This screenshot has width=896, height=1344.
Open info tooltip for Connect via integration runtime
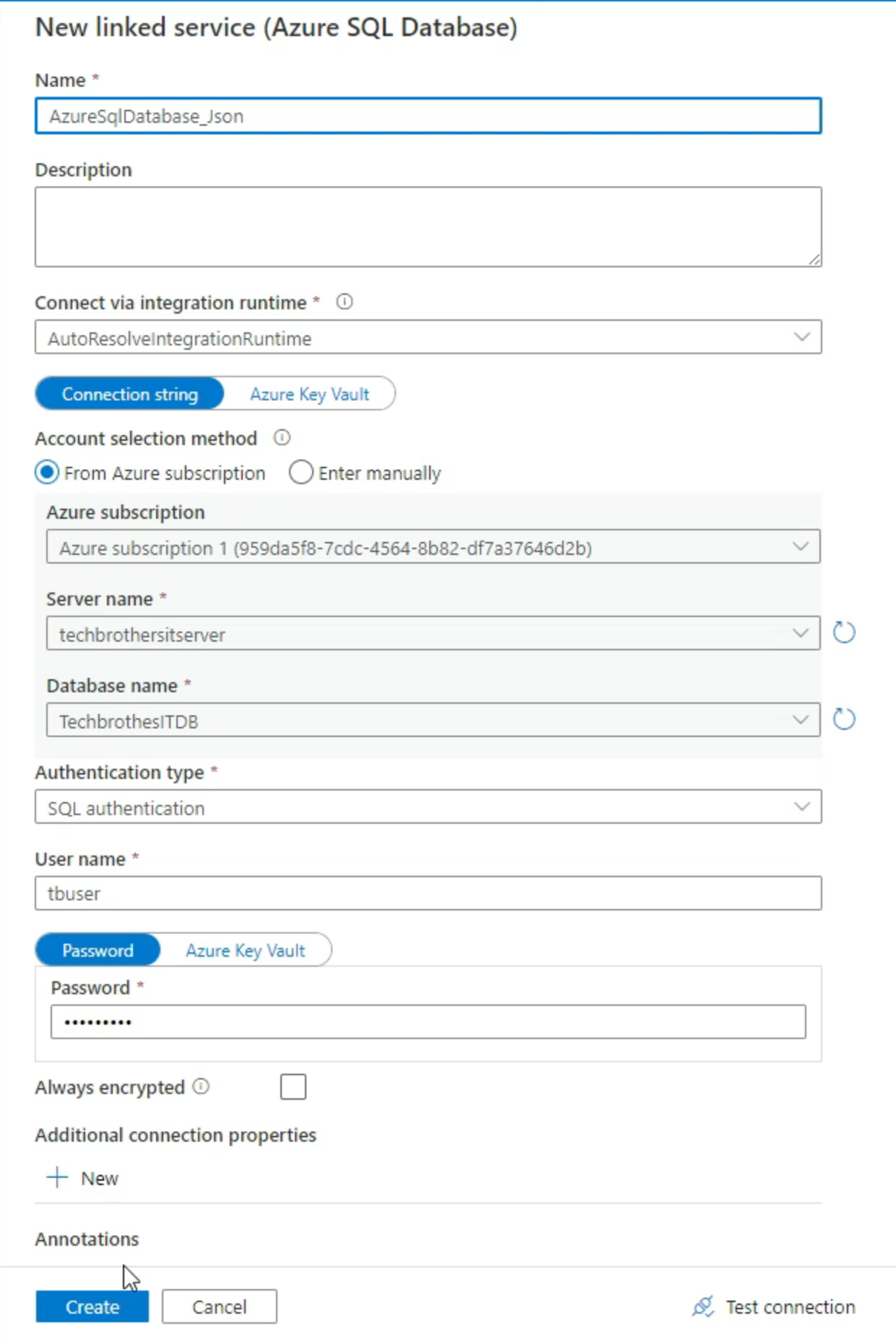click(x=345, y=303)
